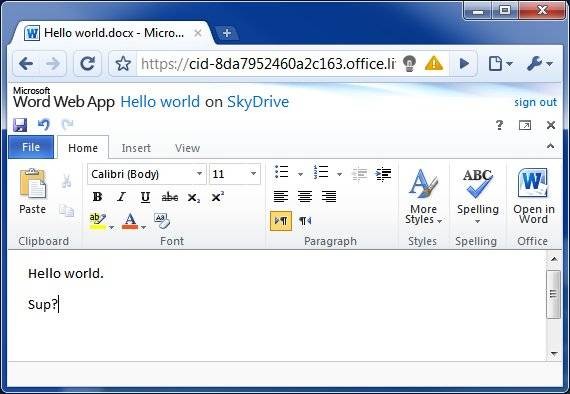Go back in the browser
Image resolution: width=570 pixels, height=394 pixels.
coord(26,64)
